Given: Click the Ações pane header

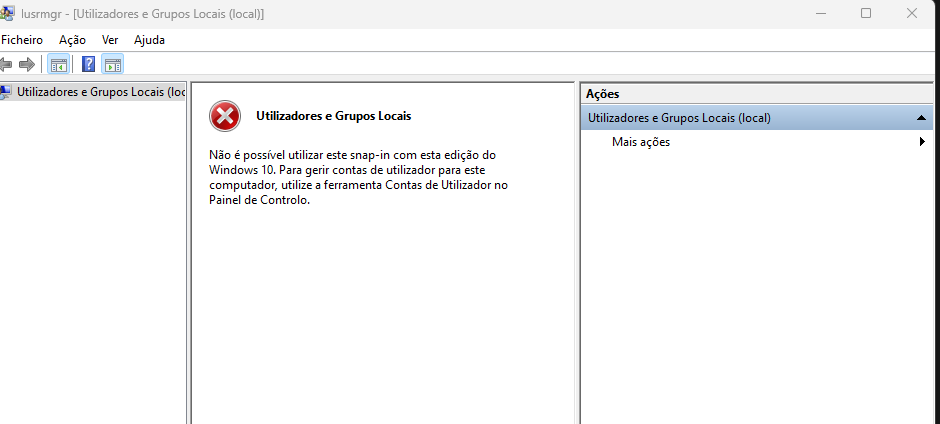Looking at the screenshot, I should click(757, 94).
